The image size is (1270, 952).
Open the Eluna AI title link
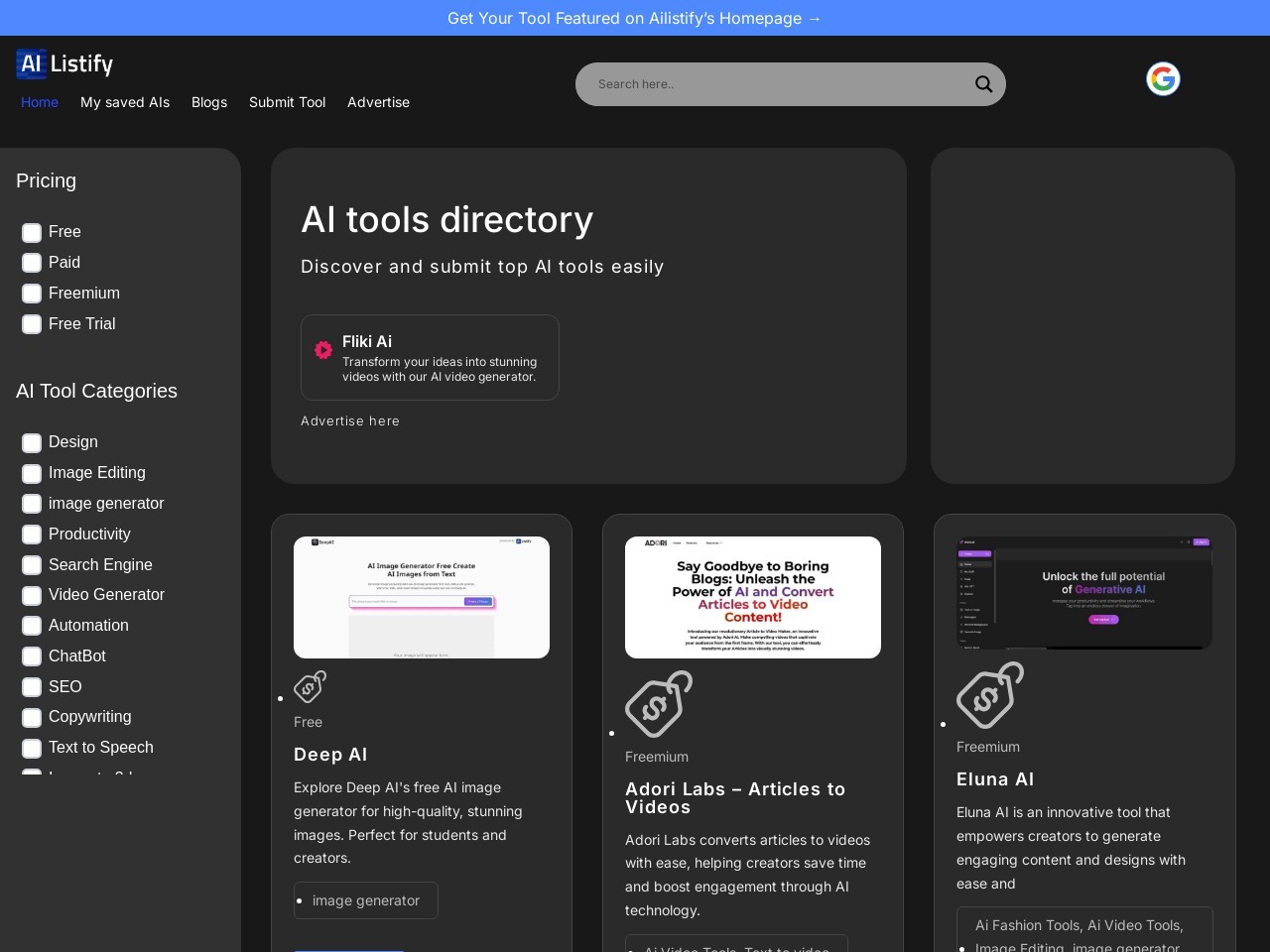point(995,779)
